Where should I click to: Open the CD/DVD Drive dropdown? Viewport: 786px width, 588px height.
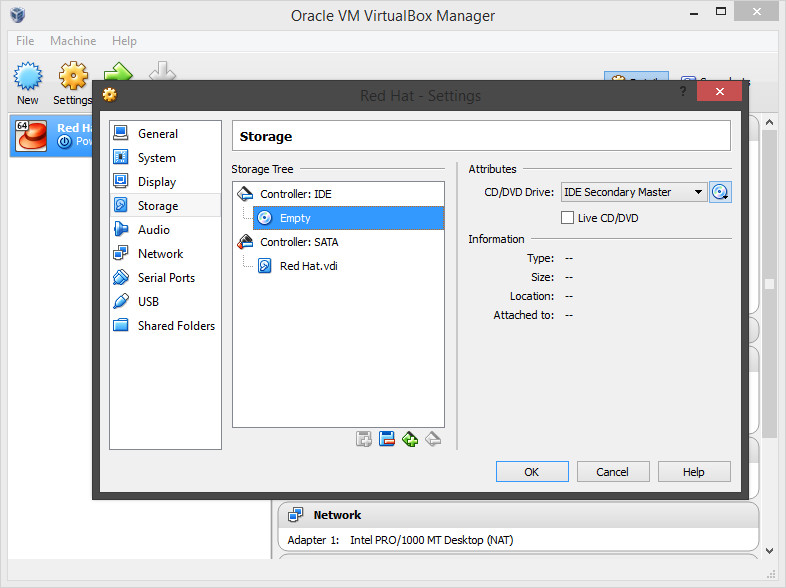point(634,192)
